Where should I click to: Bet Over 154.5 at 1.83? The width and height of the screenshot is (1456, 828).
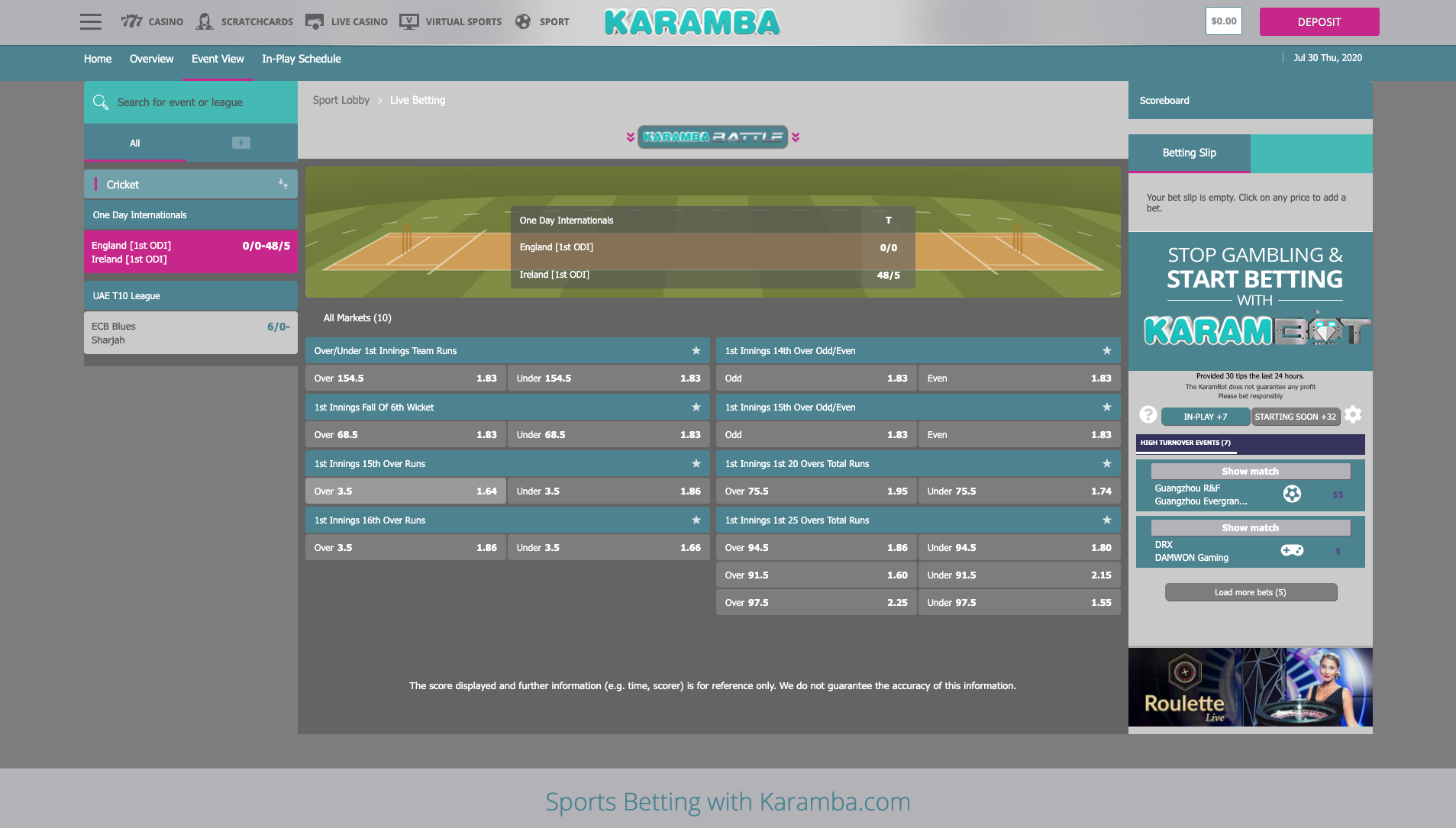point(405,378)
